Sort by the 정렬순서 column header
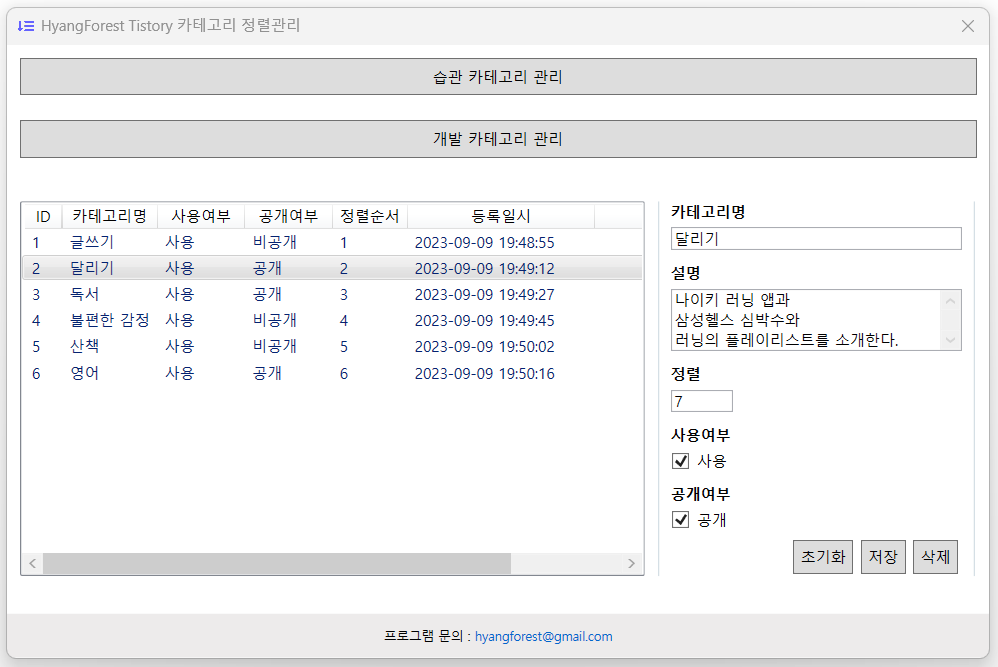Screen dimensions: 998x667 click(370, 216)
